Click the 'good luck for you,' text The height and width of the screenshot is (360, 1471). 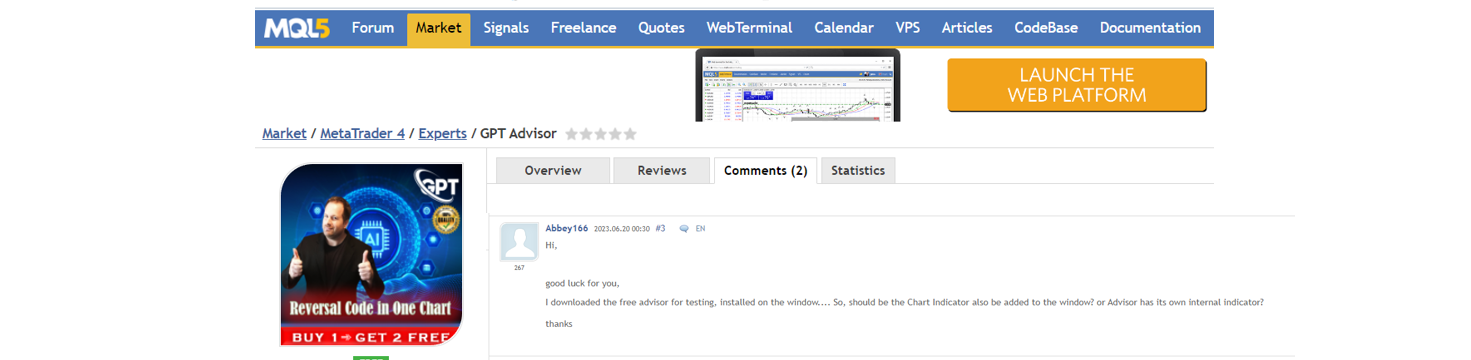click(582, 283)
